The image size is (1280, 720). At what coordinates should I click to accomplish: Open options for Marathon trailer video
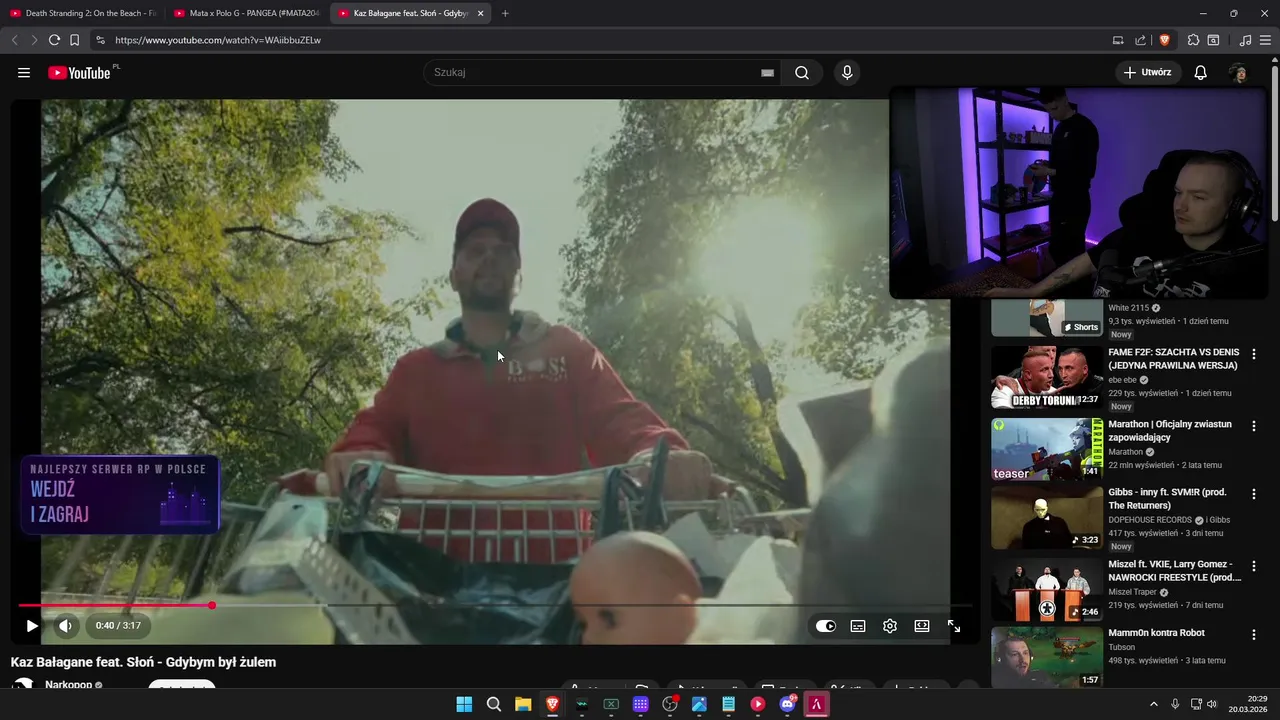(1254, 426)
